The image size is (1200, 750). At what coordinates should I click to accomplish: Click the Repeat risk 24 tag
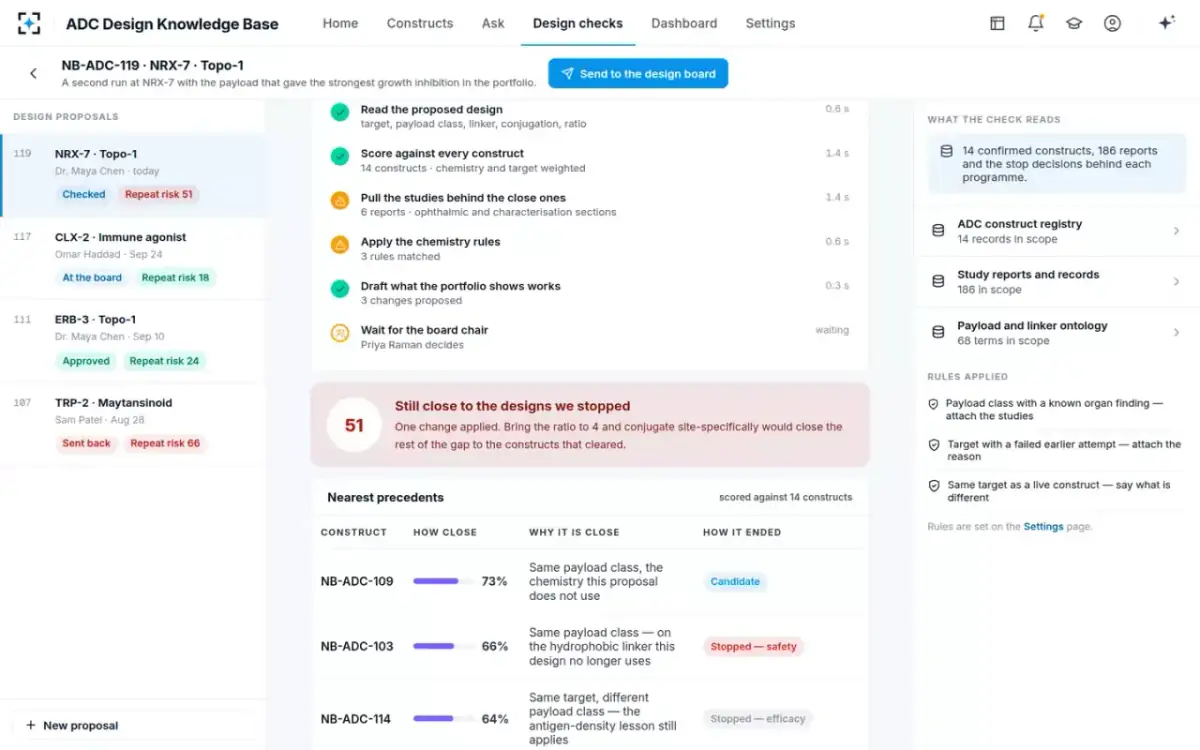point(164,360)
